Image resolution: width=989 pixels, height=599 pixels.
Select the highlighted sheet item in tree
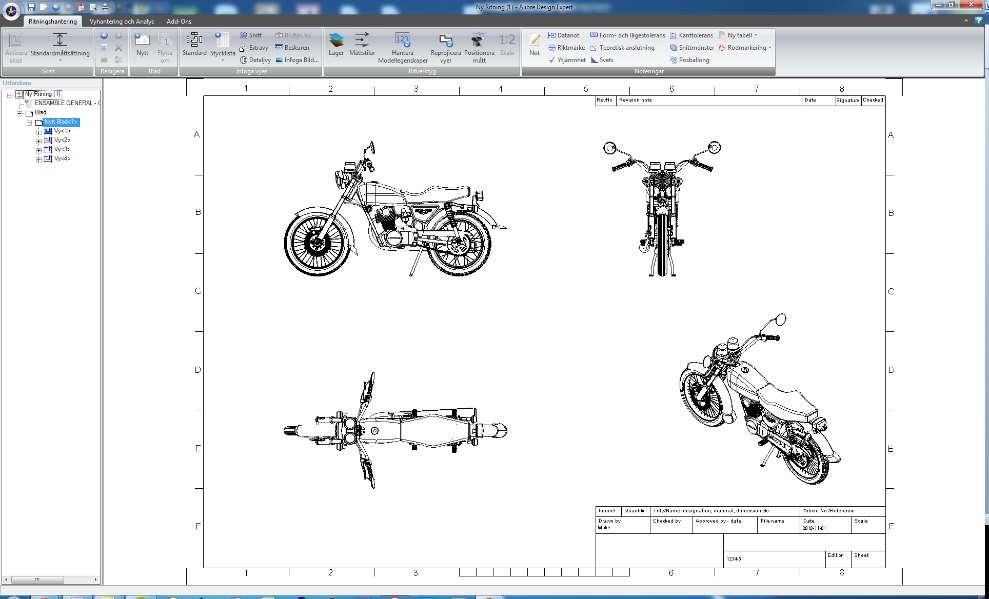(61, 122)
